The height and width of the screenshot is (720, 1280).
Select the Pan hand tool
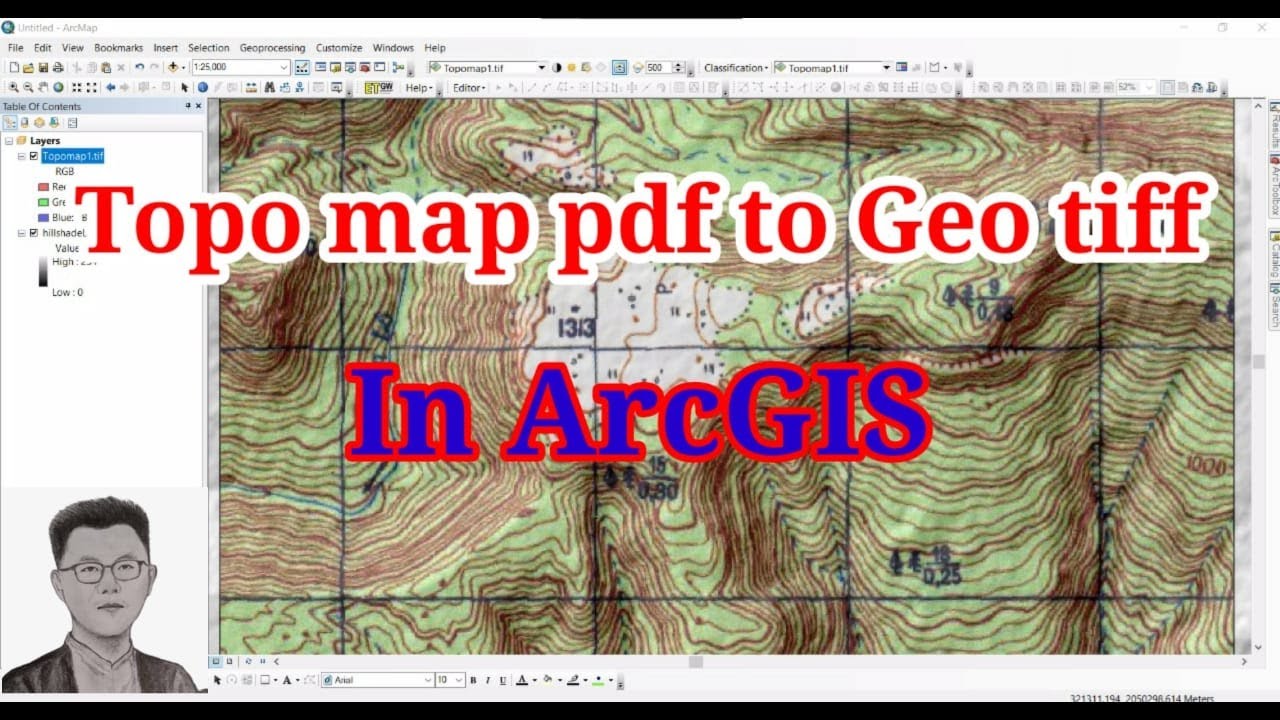44,88
